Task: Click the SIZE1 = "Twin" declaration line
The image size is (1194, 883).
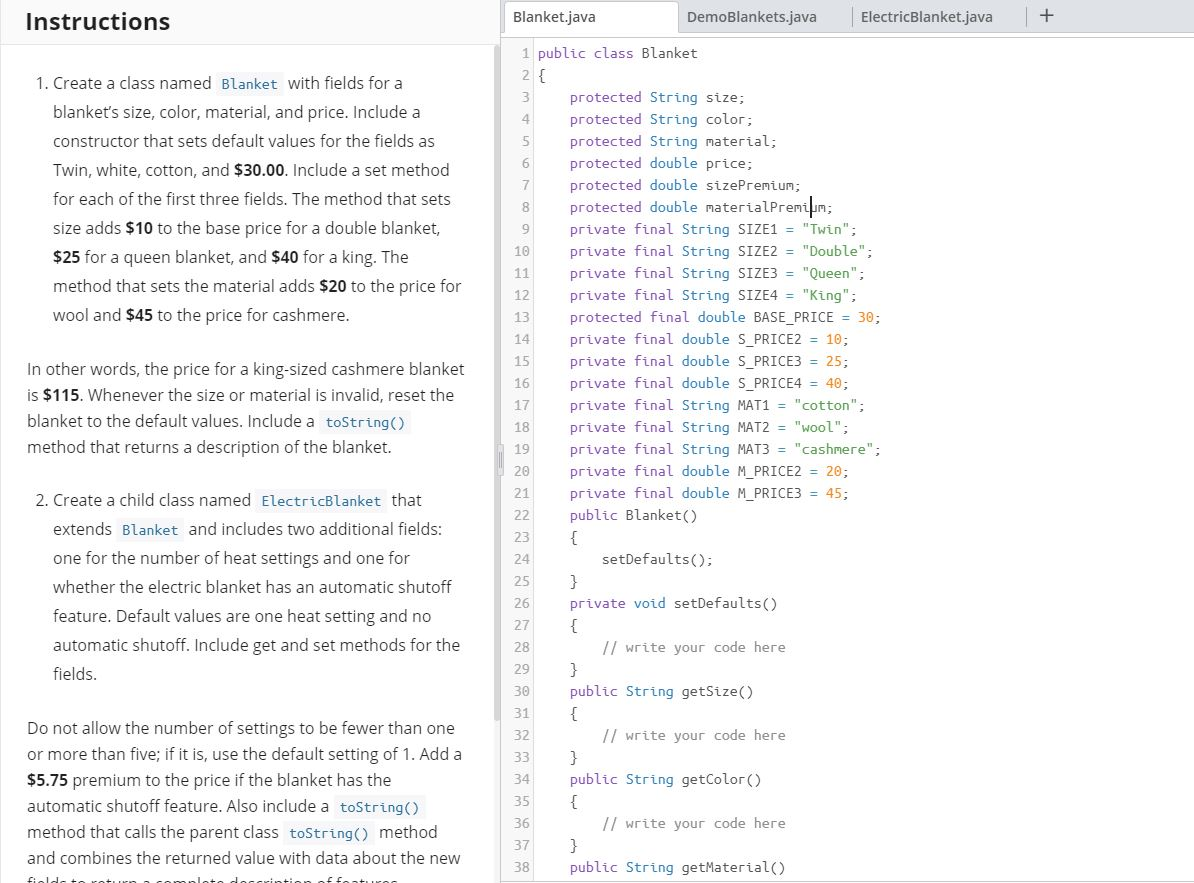Action: (713, 230)
